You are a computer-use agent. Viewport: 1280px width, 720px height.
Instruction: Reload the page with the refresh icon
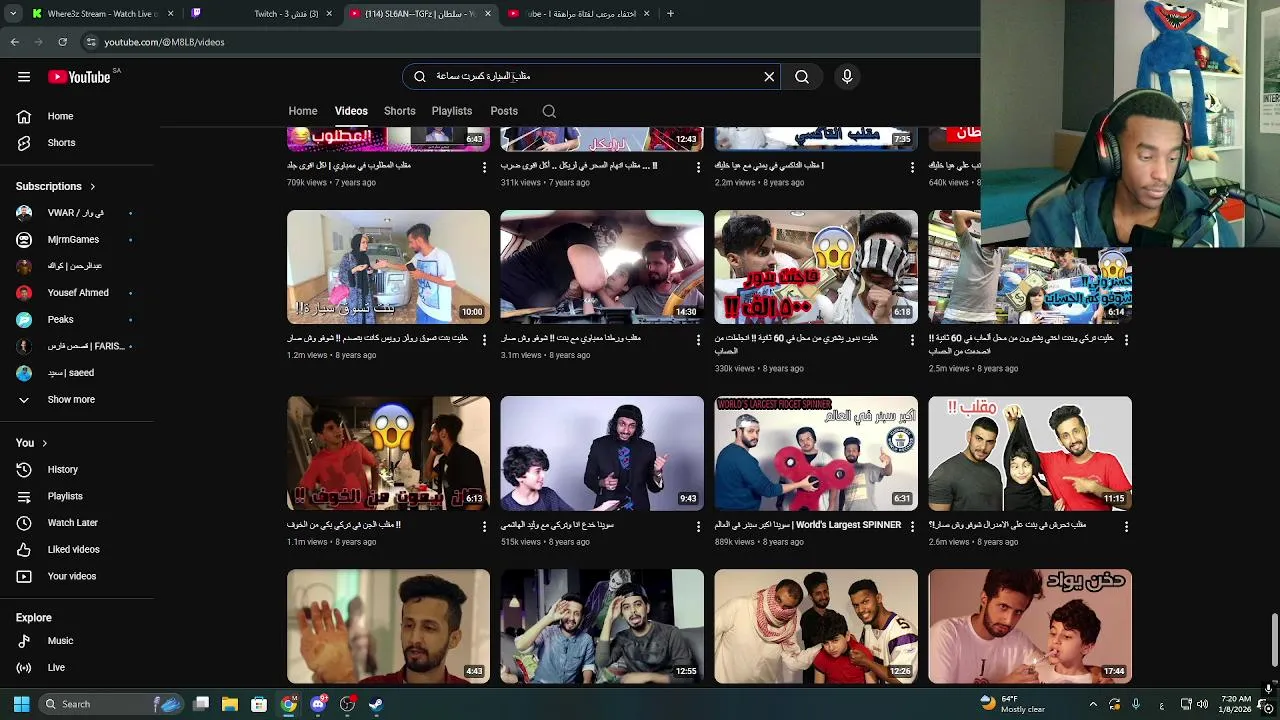(62, 42)
